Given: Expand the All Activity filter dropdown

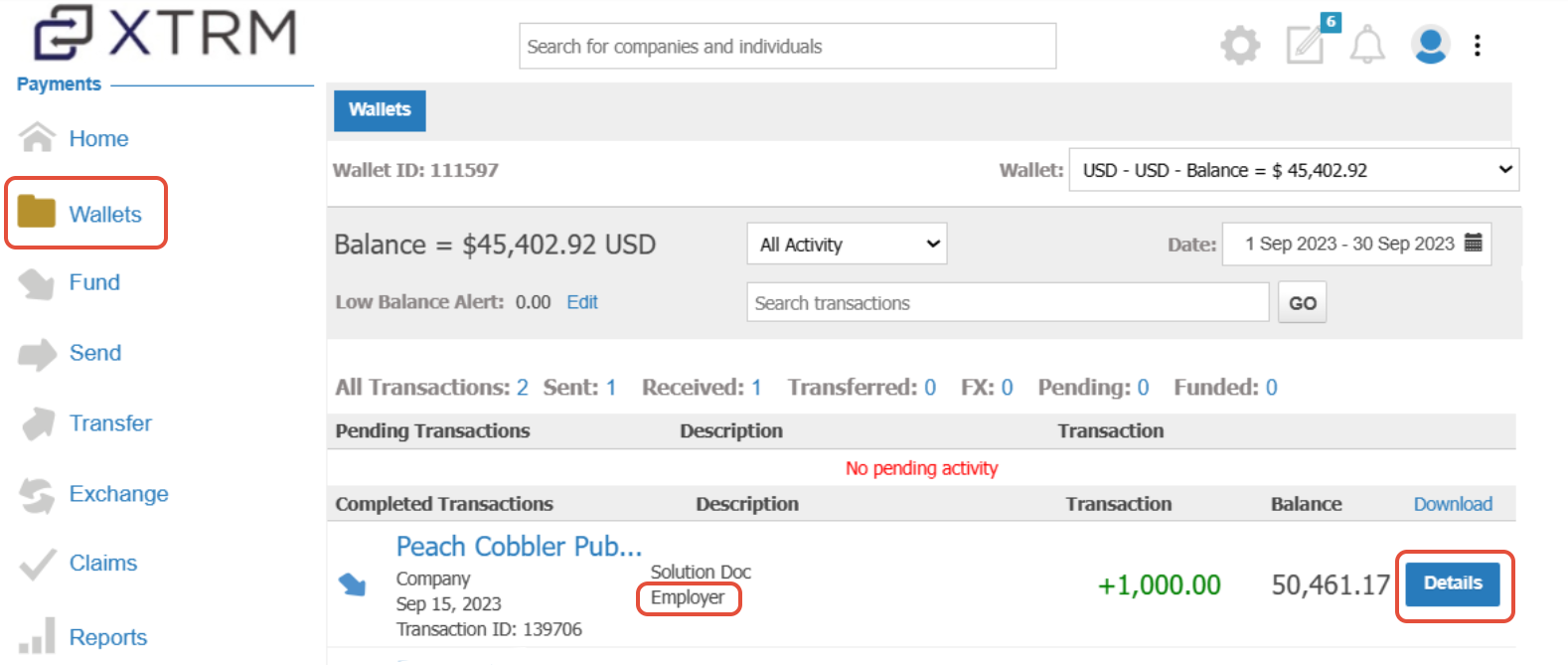Looking at the screenshot, I should (x=847, y=244).
